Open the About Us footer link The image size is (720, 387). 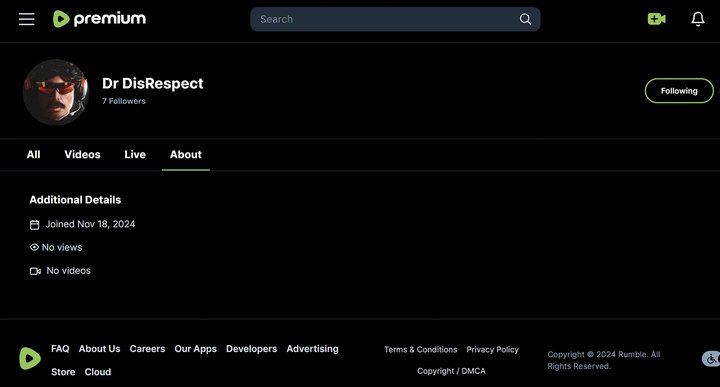[99, 349]
